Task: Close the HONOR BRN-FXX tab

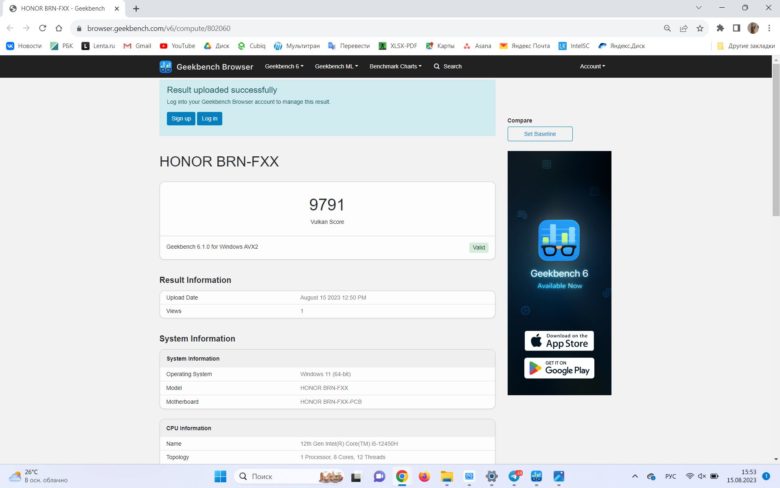Action: (116, 8)
